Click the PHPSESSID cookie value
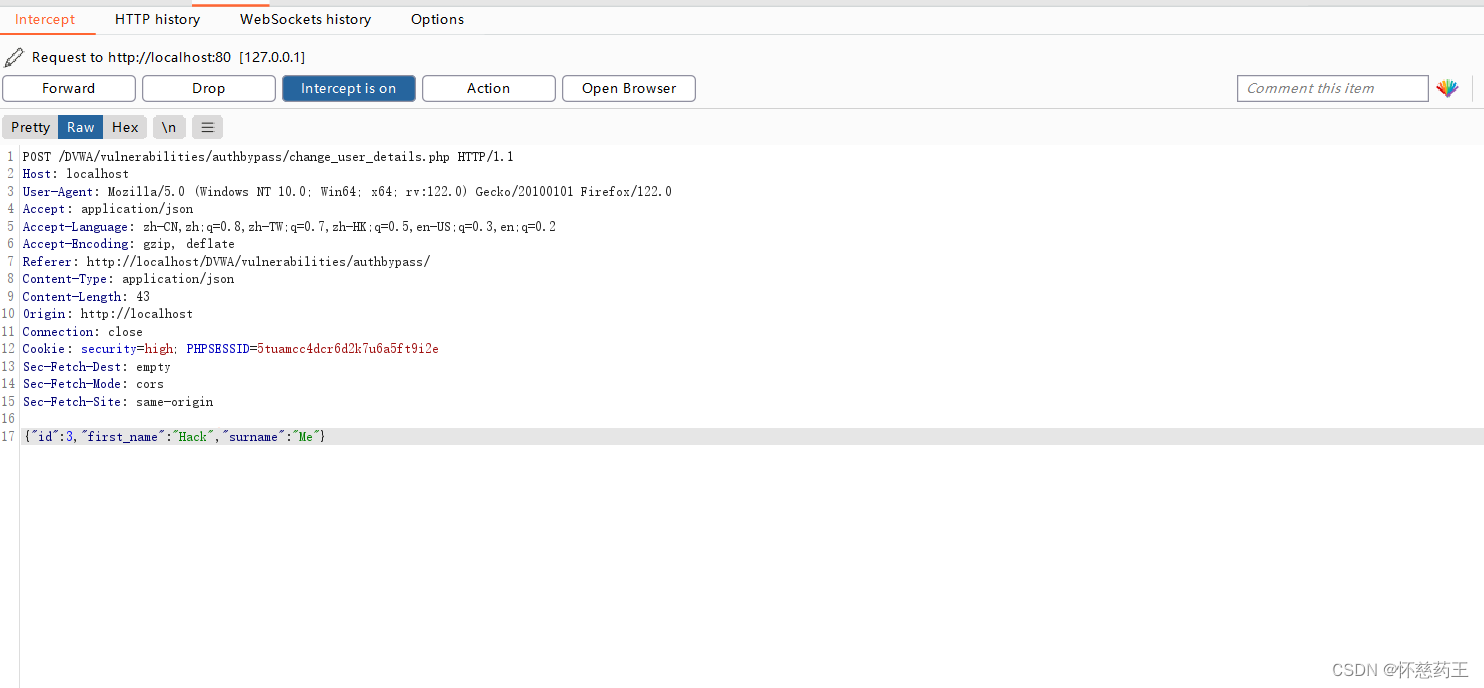 pyautogui.click(x=348, y=349)
